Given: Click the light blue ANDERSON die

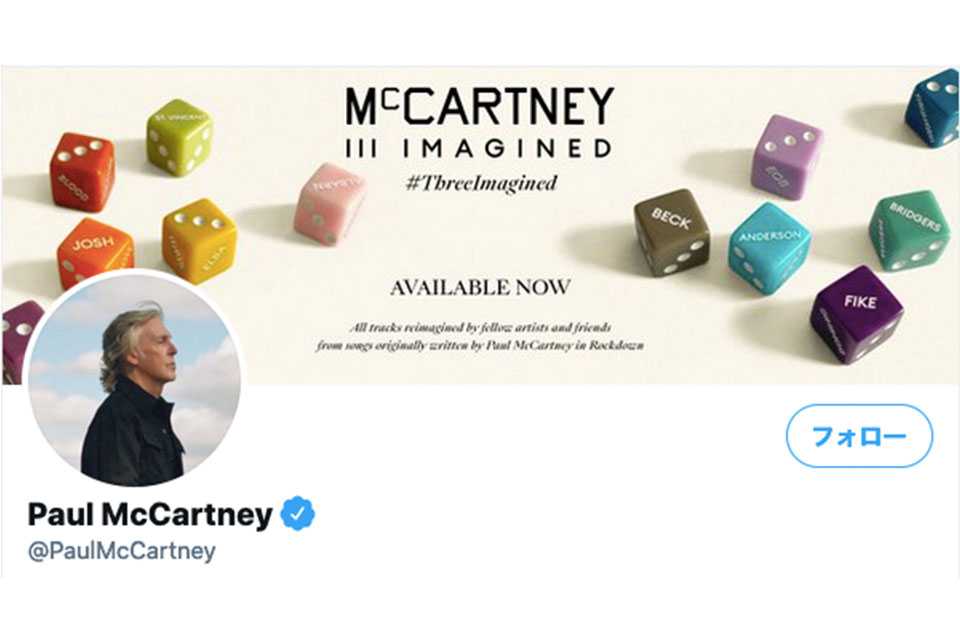Looking at the screenshot, I should pyautogui.click(x=770, y=247).
